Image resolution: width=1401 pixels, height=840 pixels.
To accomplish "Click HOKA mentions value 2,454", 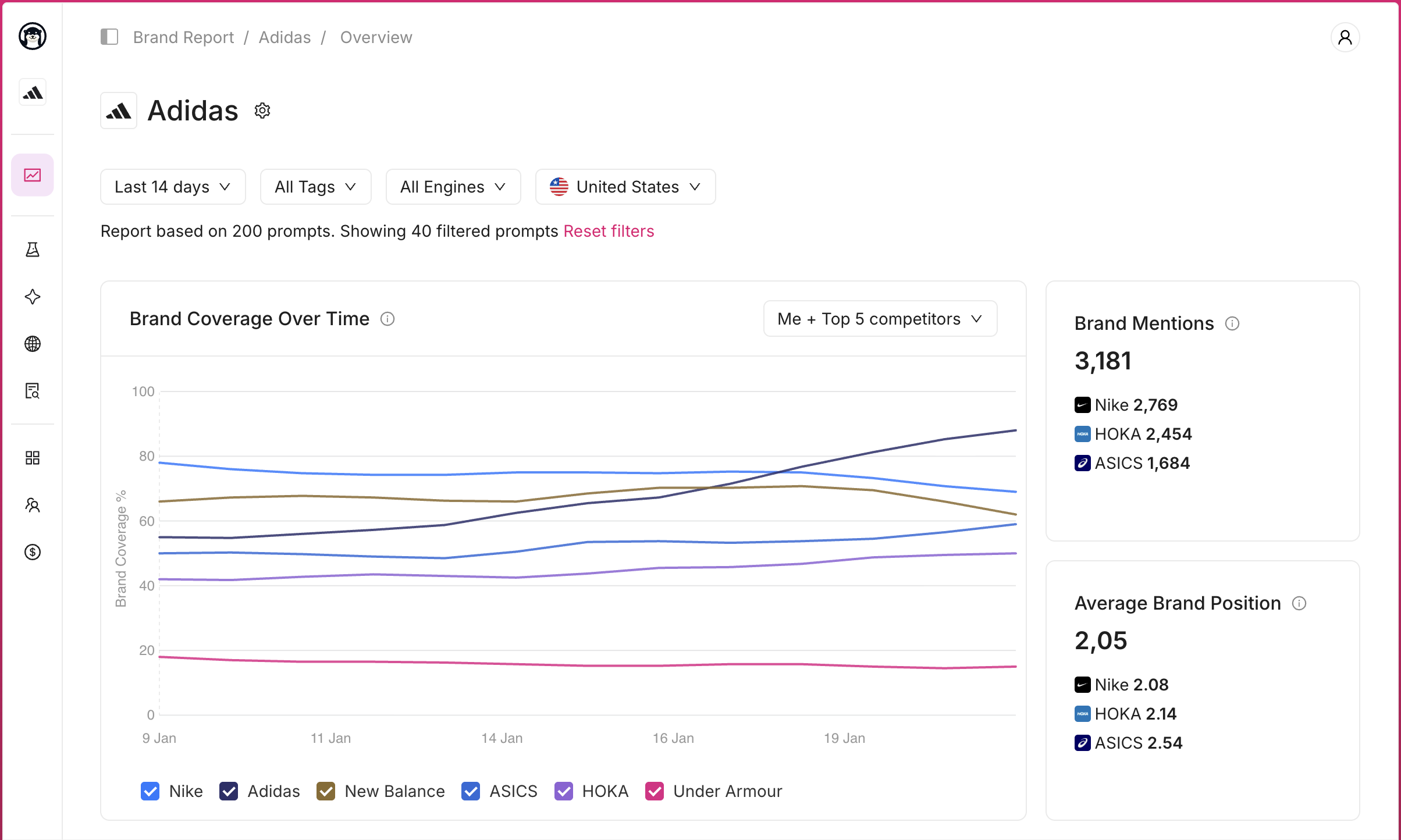I will click(x=1169, y=434).
